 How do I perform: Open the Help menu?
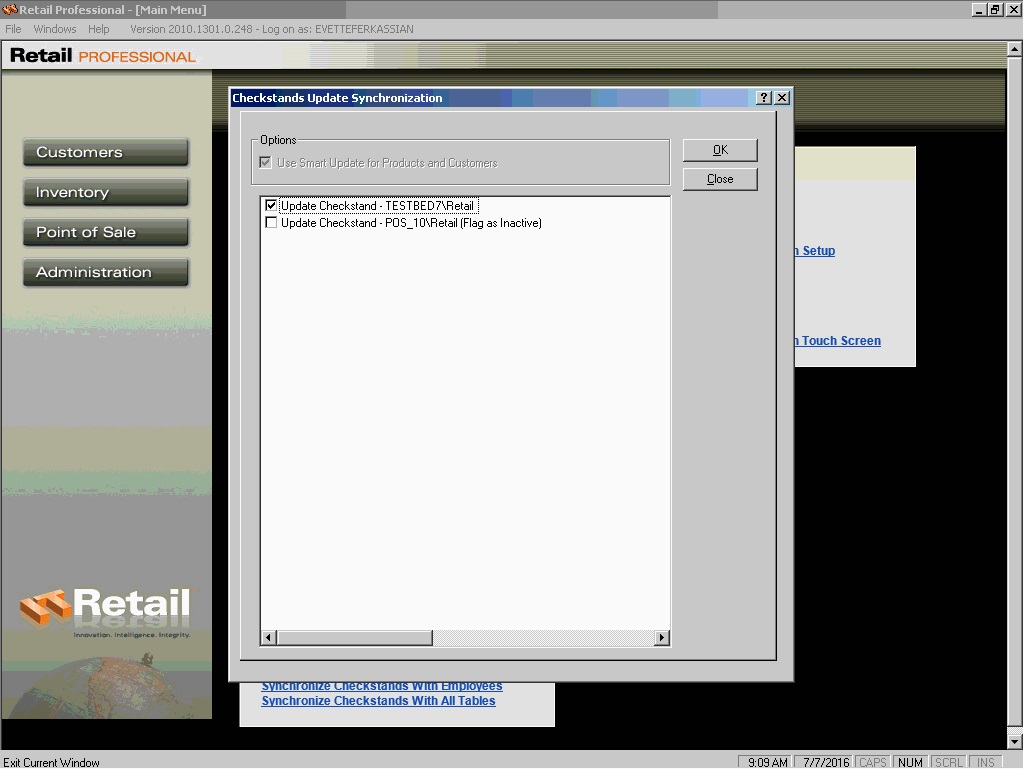click(x=99, y=29)
